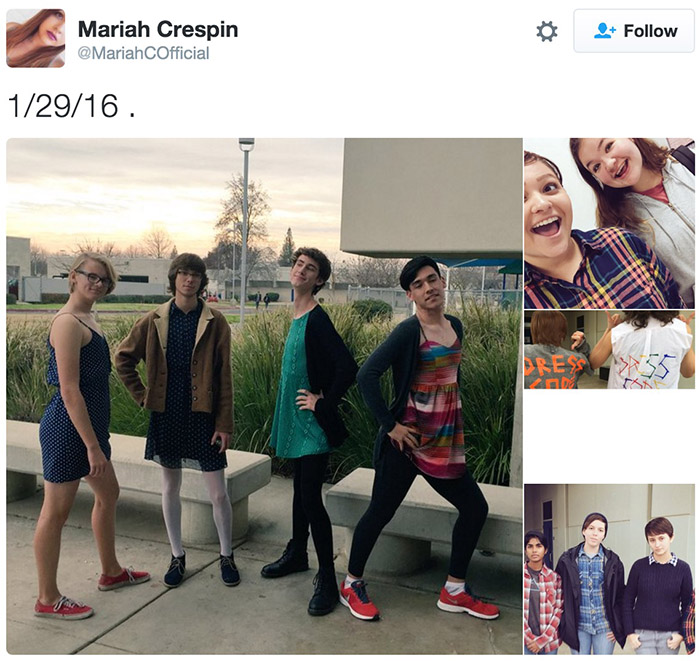Open the large photo of four people in dresses
The height and width of the screenshot is (661, 700).
264,396
